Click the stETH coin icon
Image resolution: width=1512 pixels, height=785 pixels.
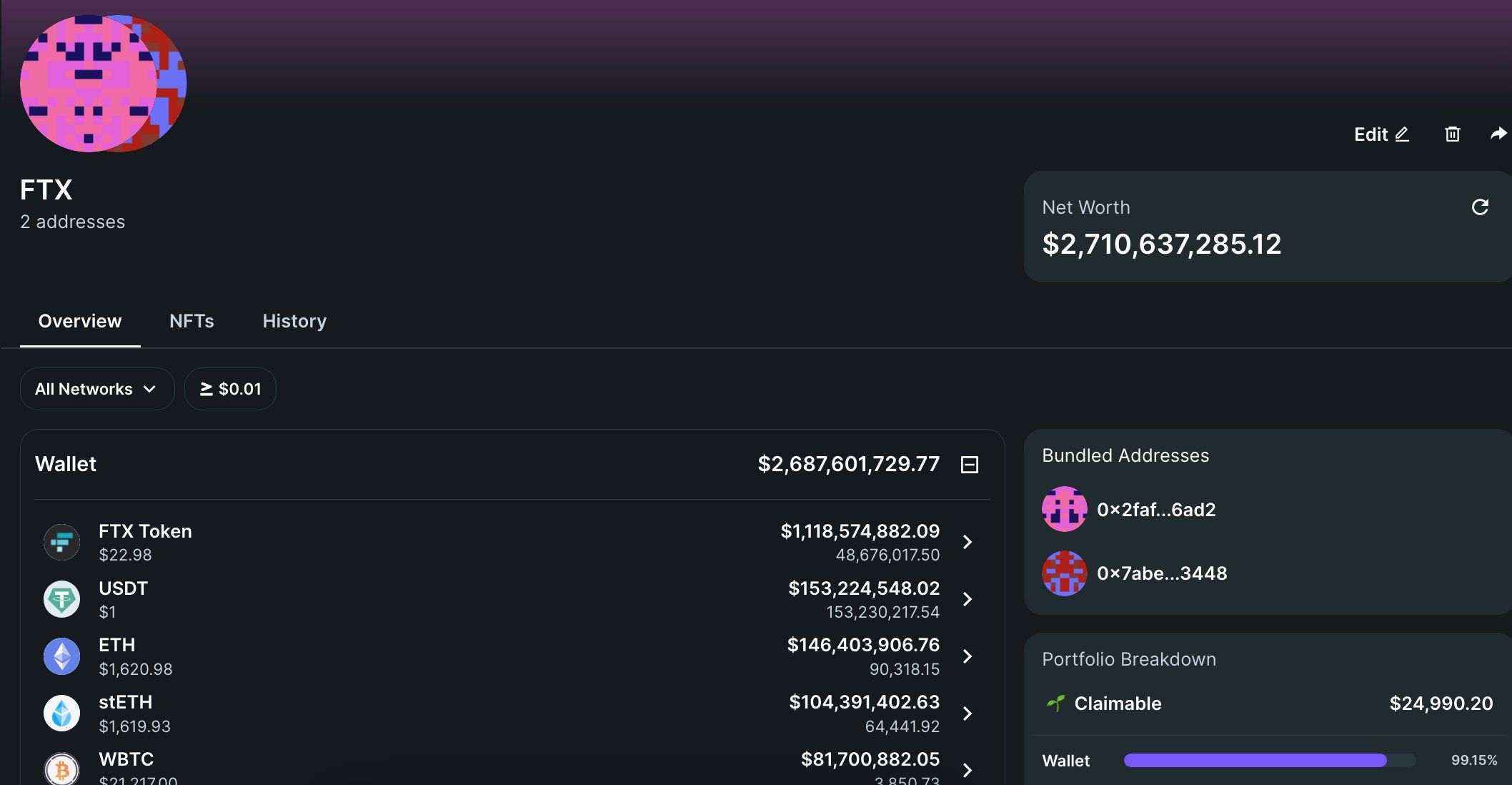[62, 714]
